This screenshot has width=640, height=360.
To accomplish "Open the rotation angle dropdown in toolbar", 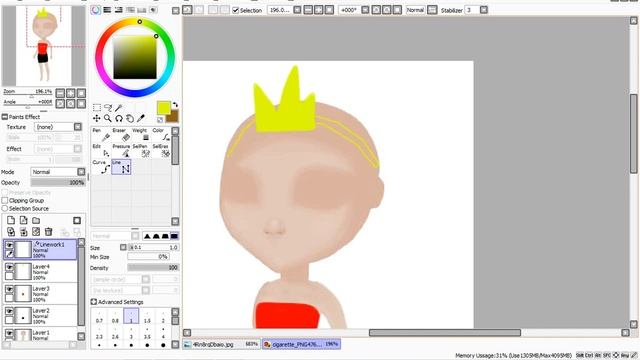I will point(365,10).
